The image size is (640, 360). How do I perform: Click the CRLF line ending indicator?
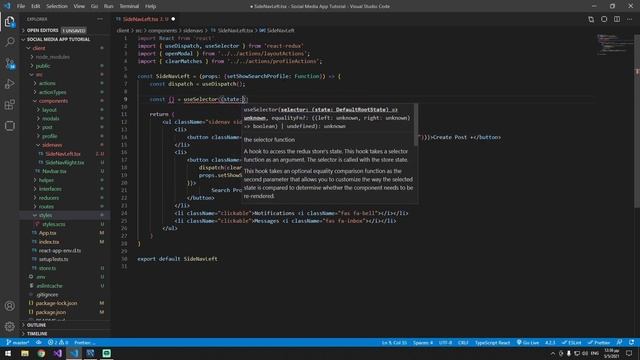pyautogui.click(x=463, y=342)
